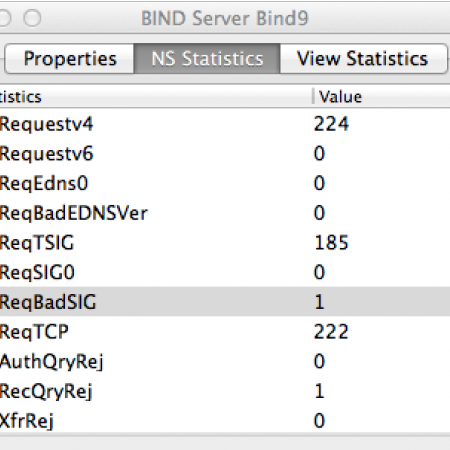The height and width of the screenshot is (450, 450).
Task: Sort by the Value column header
Action: coord(382,97)
